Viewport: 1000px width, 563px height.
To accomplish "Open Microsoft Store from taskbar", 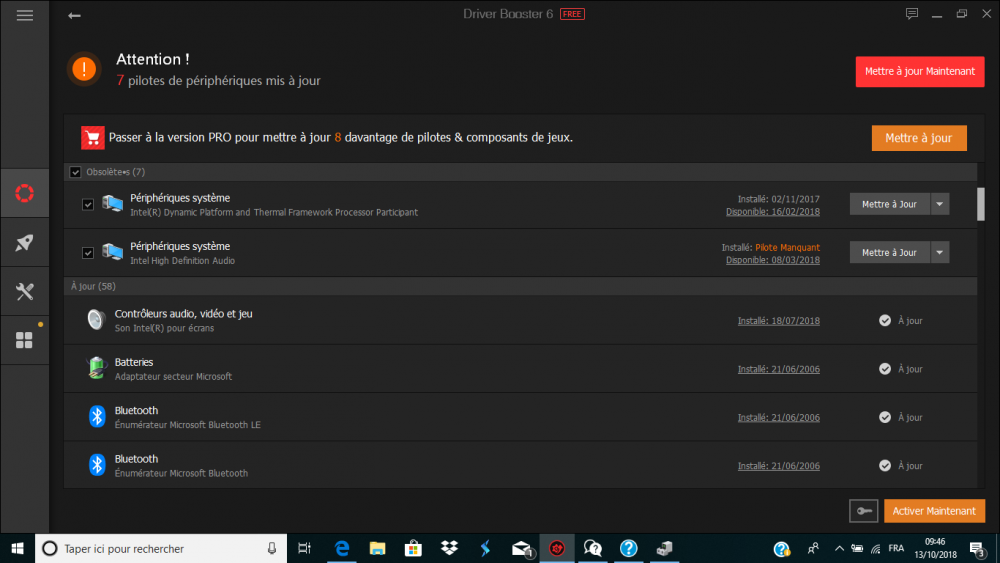I will [x=413, y=548].
